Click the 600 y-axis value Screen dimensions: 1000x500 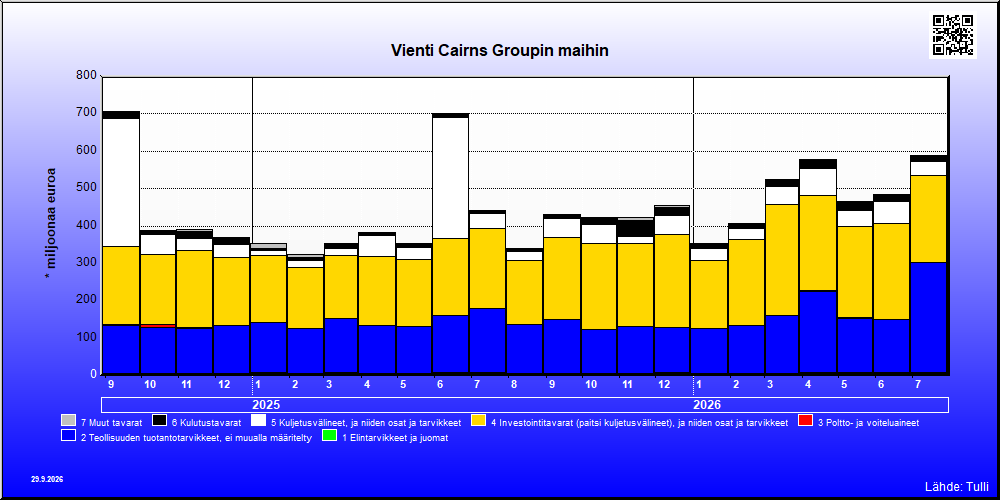[x=88, y=151]
